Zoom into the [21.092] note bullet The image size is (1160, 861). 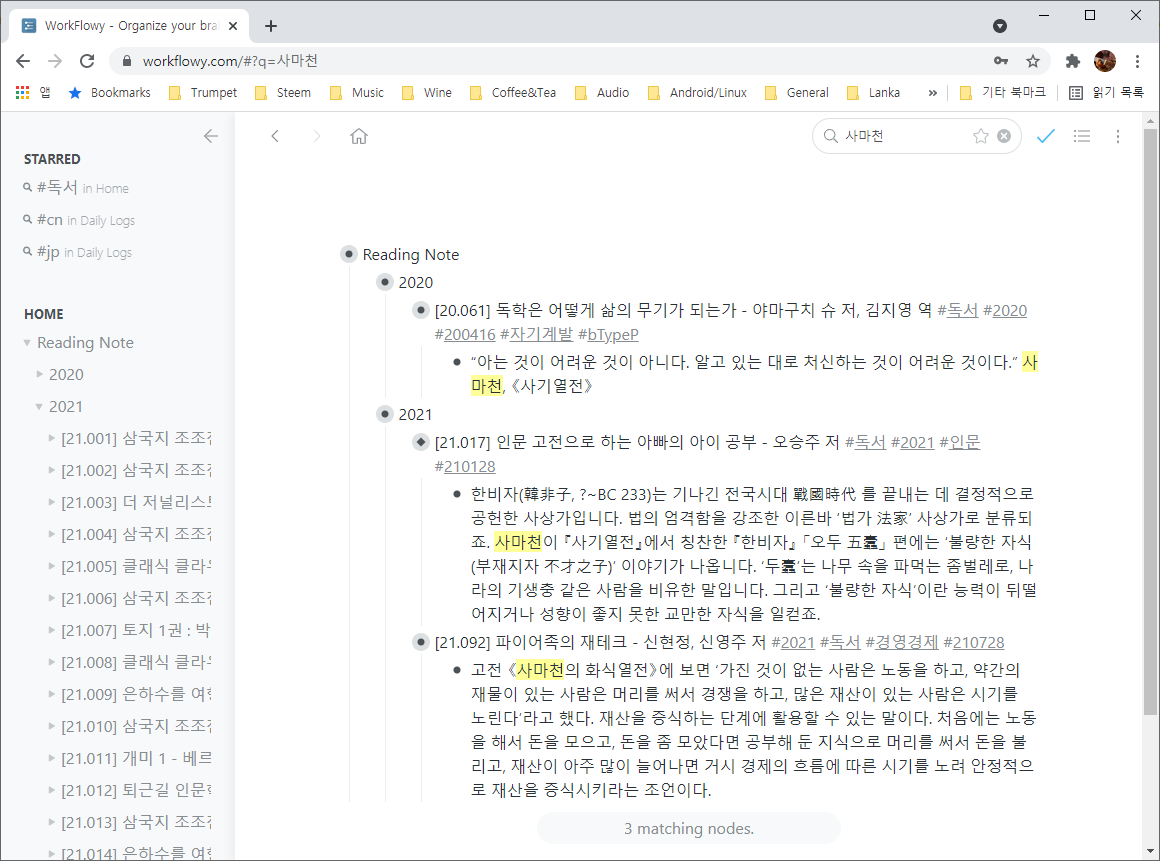click(x=421, y=642)
